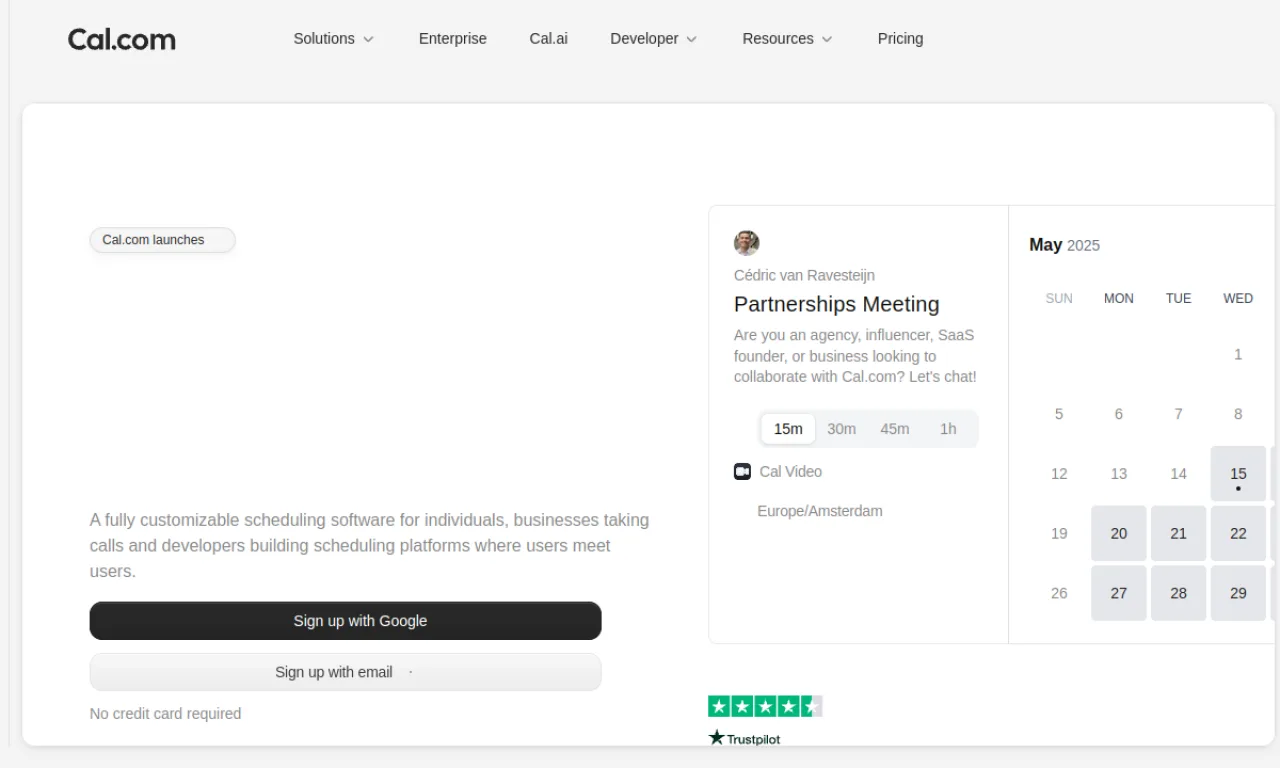Screen dimensions: 1280x768
Task: Select the 45m duration option
Action: (895, 429)
